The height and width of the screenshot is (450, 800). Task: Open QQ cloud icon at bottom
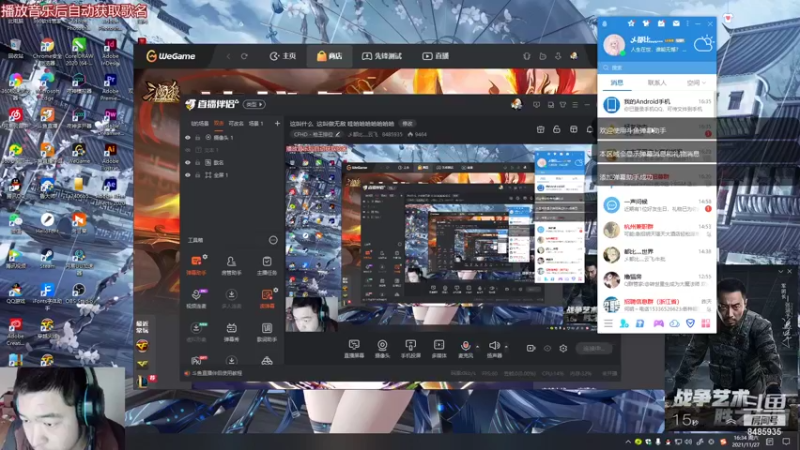tap(674, 323)
